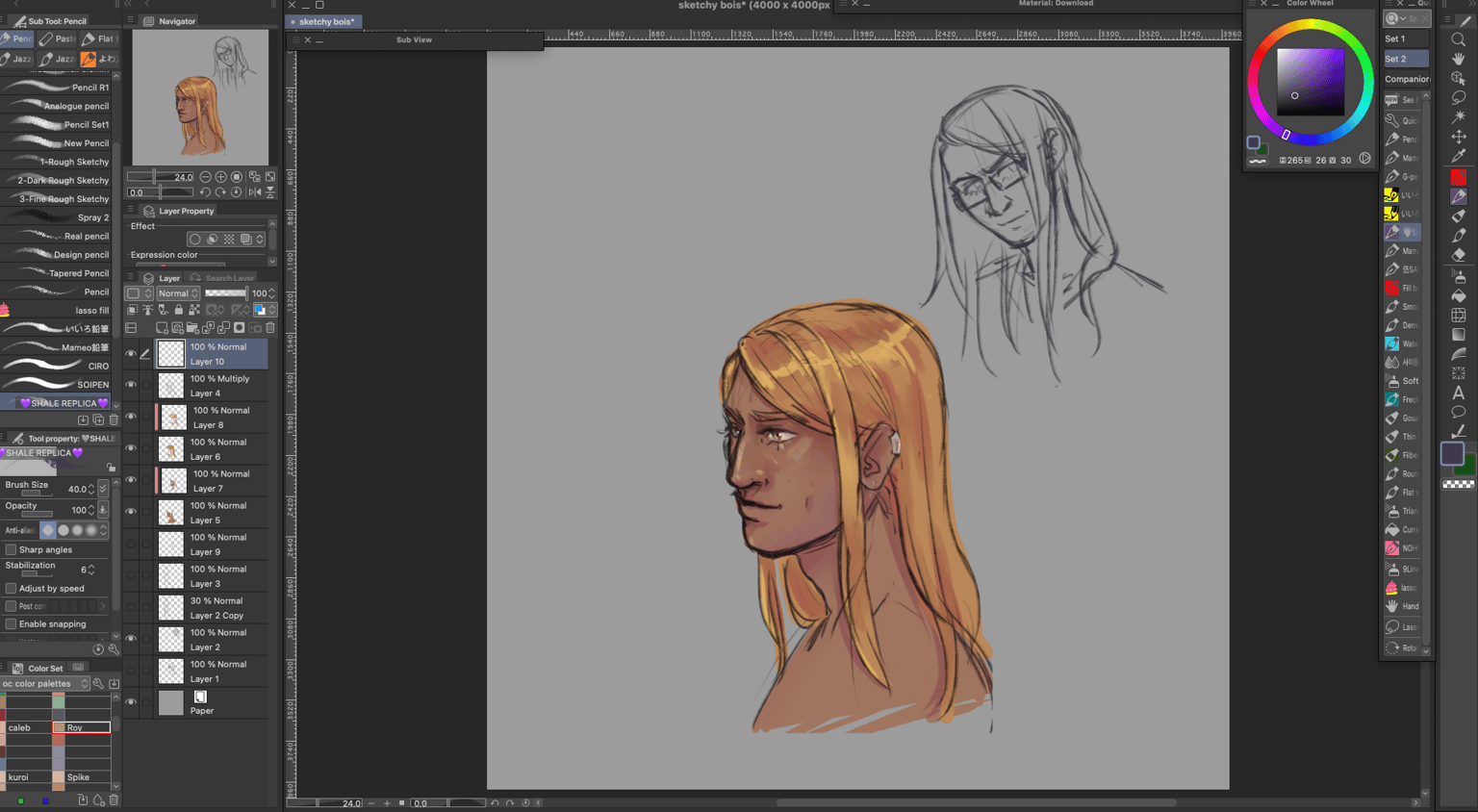The image size is (1478, 812).
Task: Adjust Stabilization value stepper
Action: [x=91, y=570]
